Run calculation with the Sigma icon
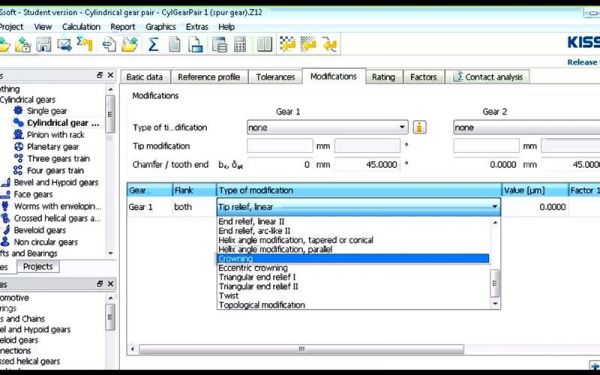600x375 pixels. (x=153, y=45)
